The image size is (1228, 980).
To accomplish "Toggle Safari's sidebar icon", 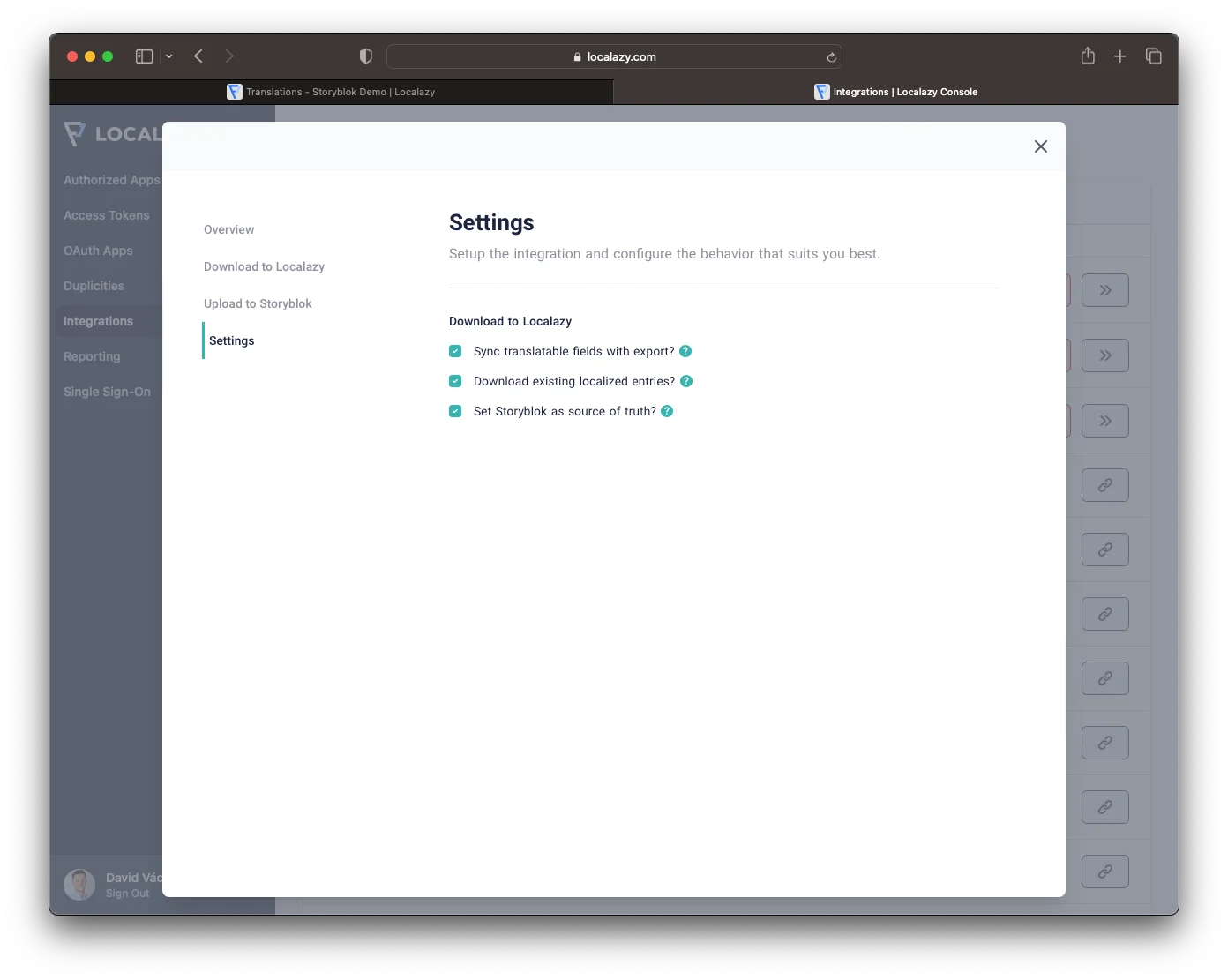I will point(145,56).
